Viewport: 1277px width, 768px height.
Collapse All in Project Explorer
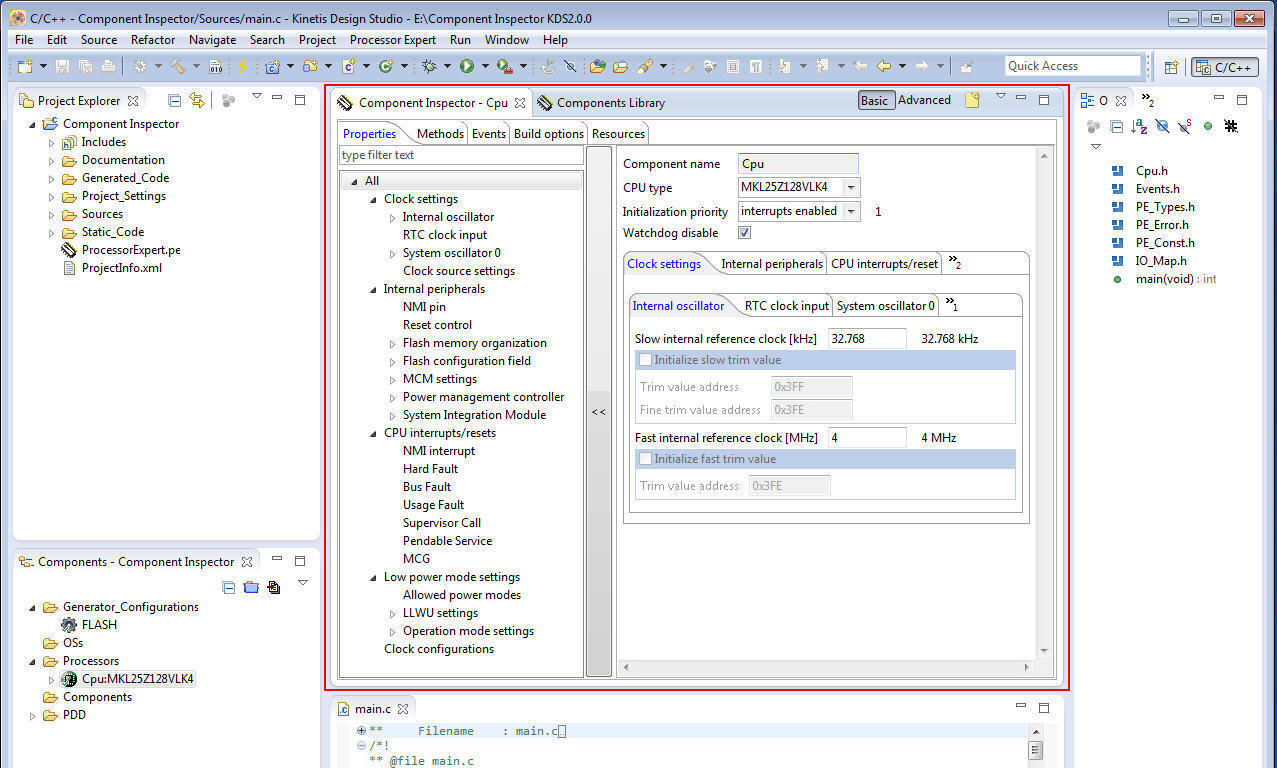tap(175, 100)
